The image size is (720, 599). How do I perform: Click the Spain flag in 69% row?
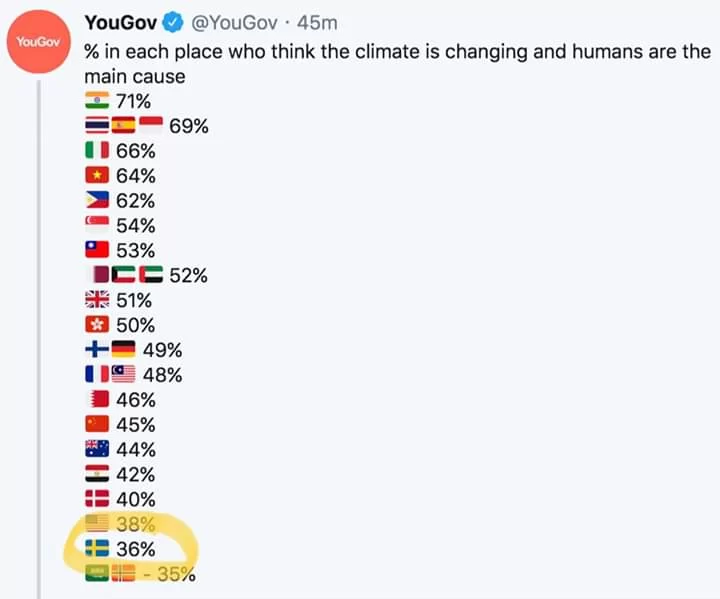pos(123,126)
